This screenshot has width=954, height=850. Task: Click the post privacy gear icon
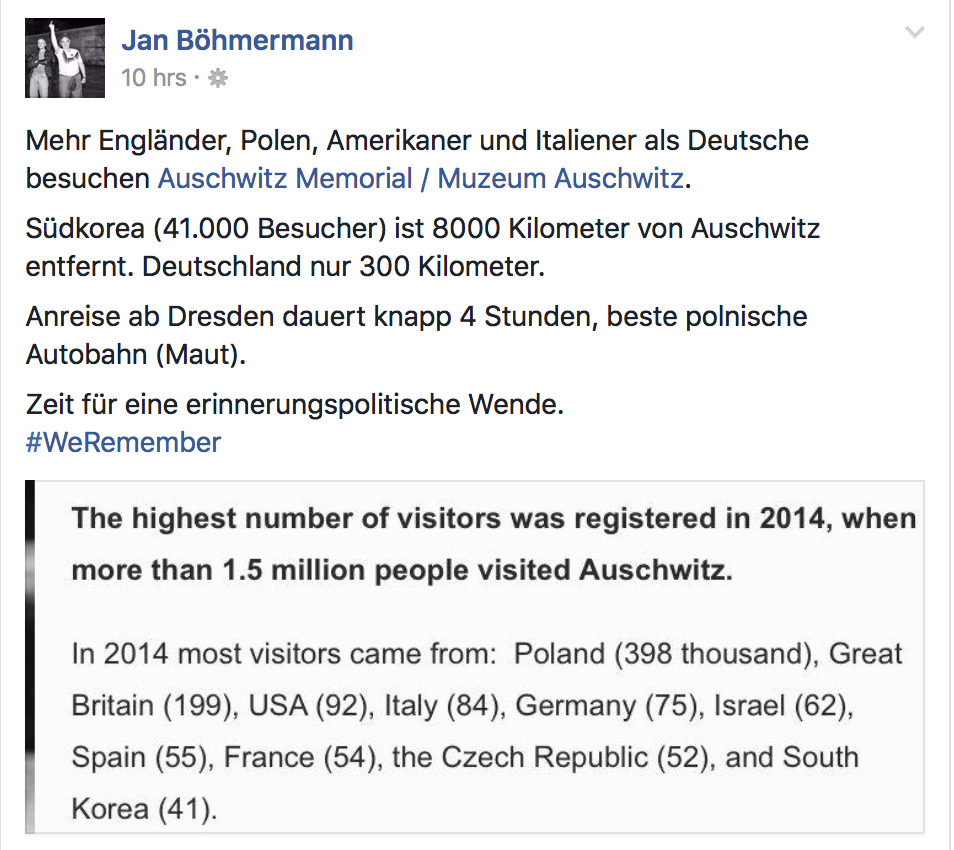[x=218, y=78]
